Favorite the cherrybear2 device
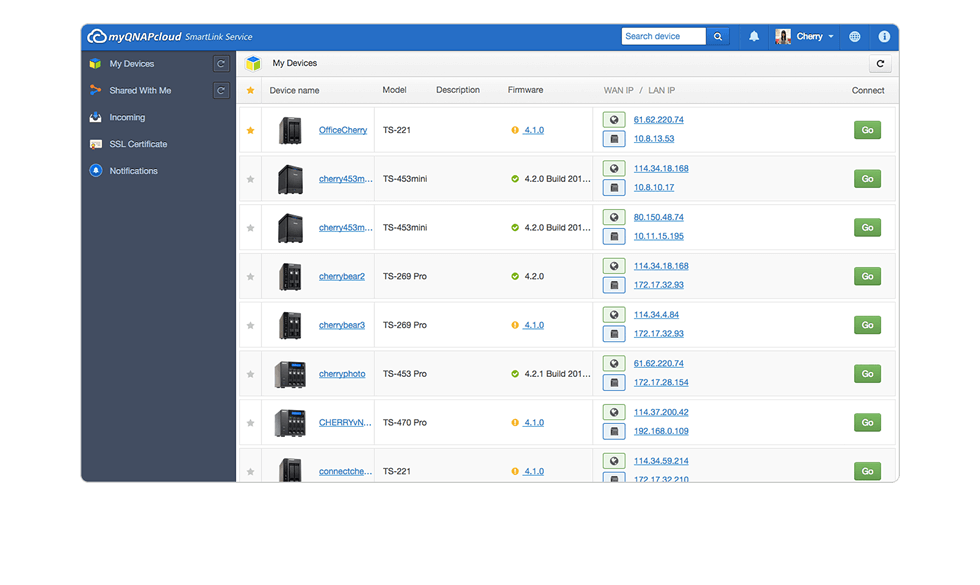 click(x=250, y=276)
